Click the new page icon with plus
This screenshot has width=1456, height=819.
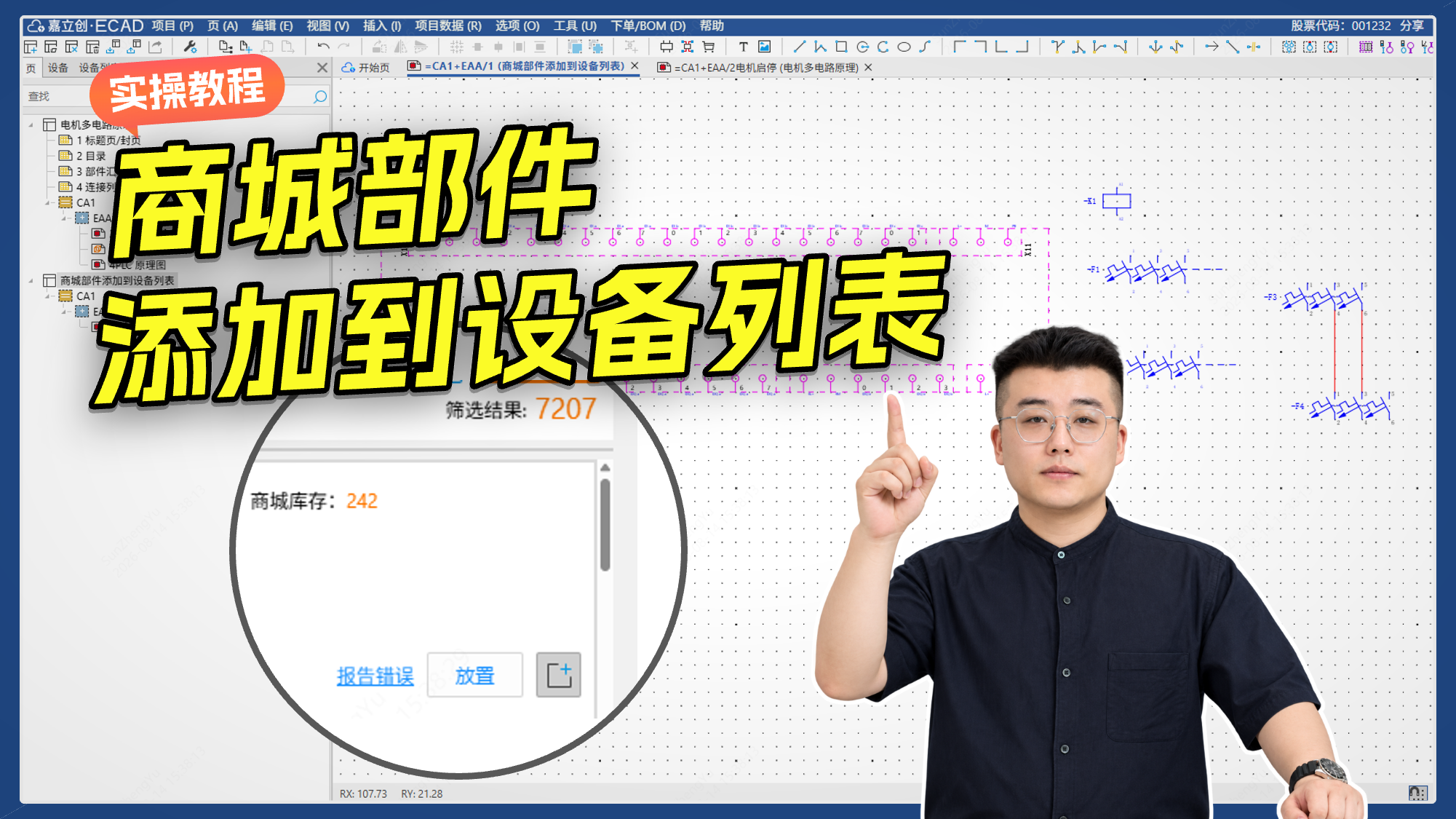click(246, 47)
